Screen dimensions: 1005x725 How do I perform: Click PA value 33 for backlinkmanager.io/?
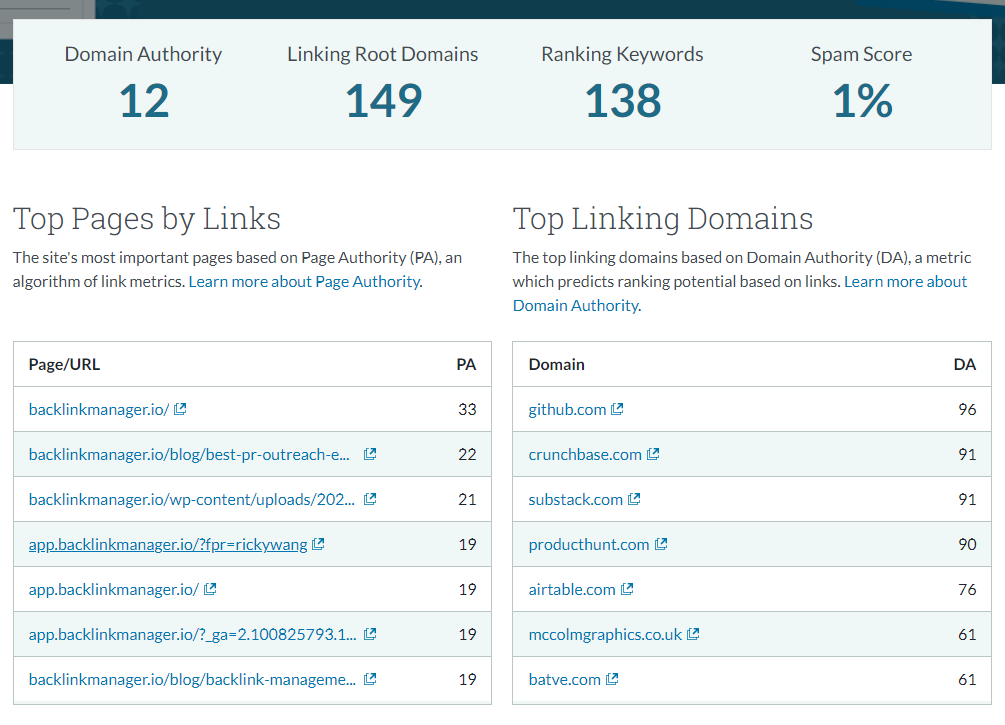click(x=467, y=409)
